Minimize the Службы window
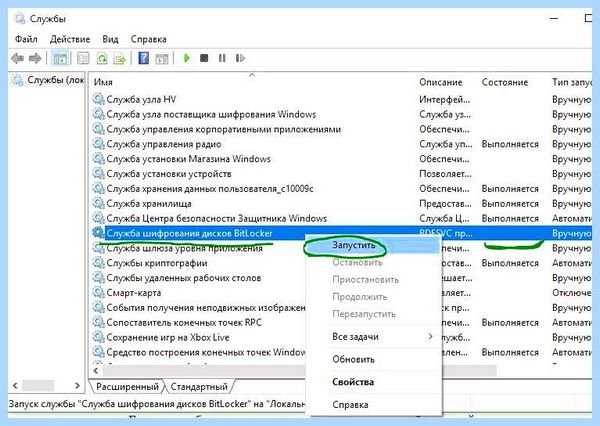Image resolution: width=600 pixels, height=426 pixels. tap(554, 18)
